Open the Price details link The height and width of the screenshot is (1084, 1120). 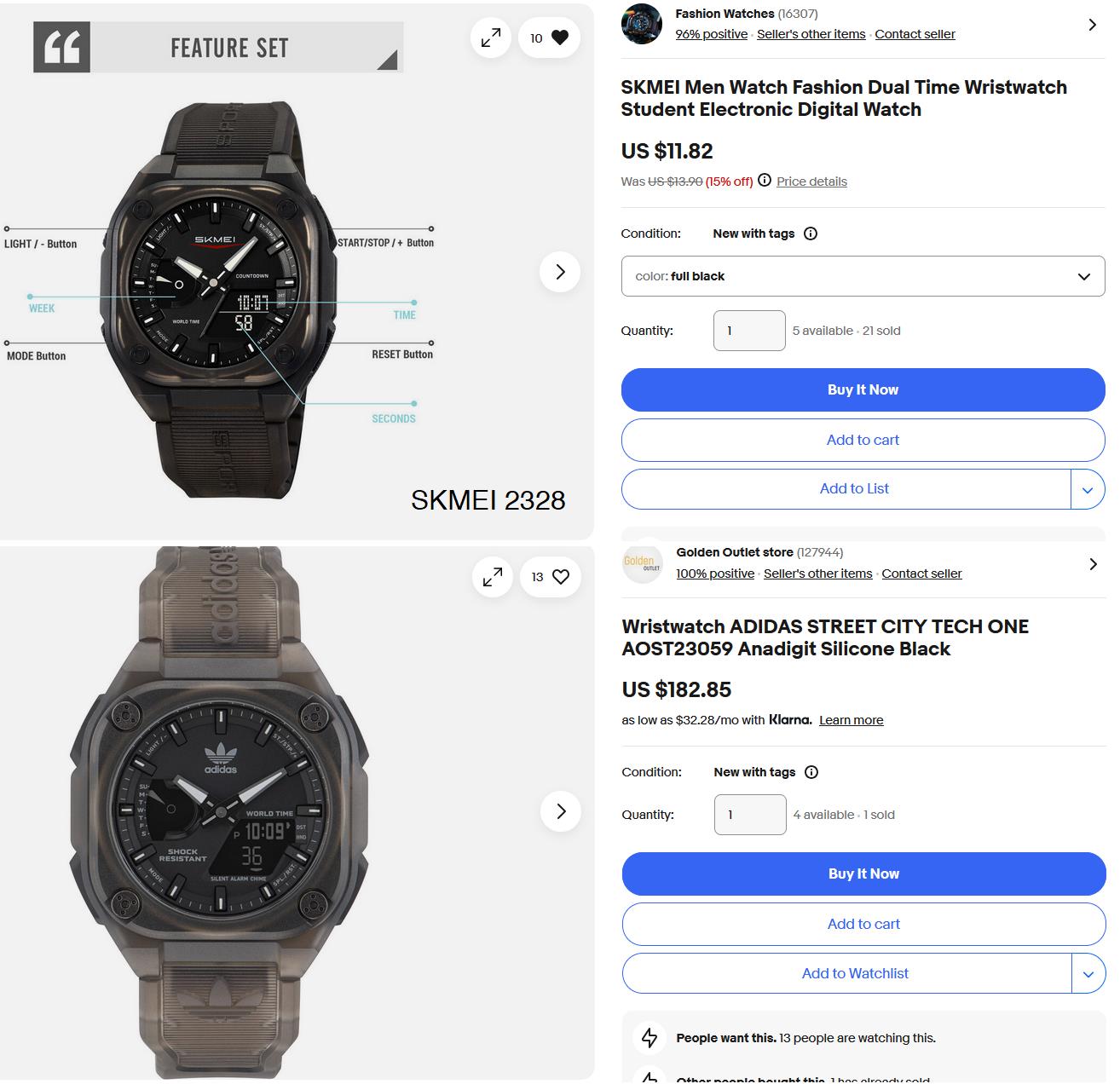tap(811, 182)
